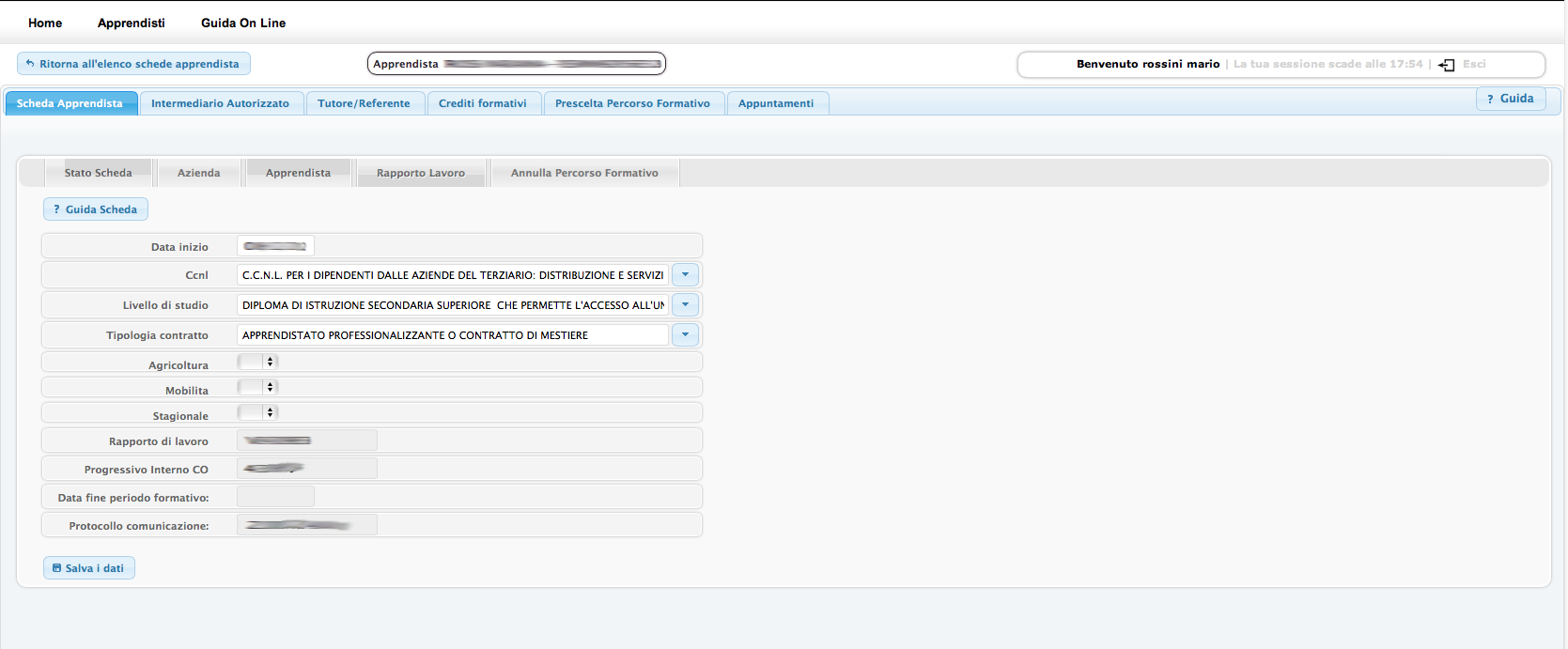The height and width of the screenshot is (649, 1568).
Task: Switch to Intermediario Autorizzato tab
Action: [220, 103]
